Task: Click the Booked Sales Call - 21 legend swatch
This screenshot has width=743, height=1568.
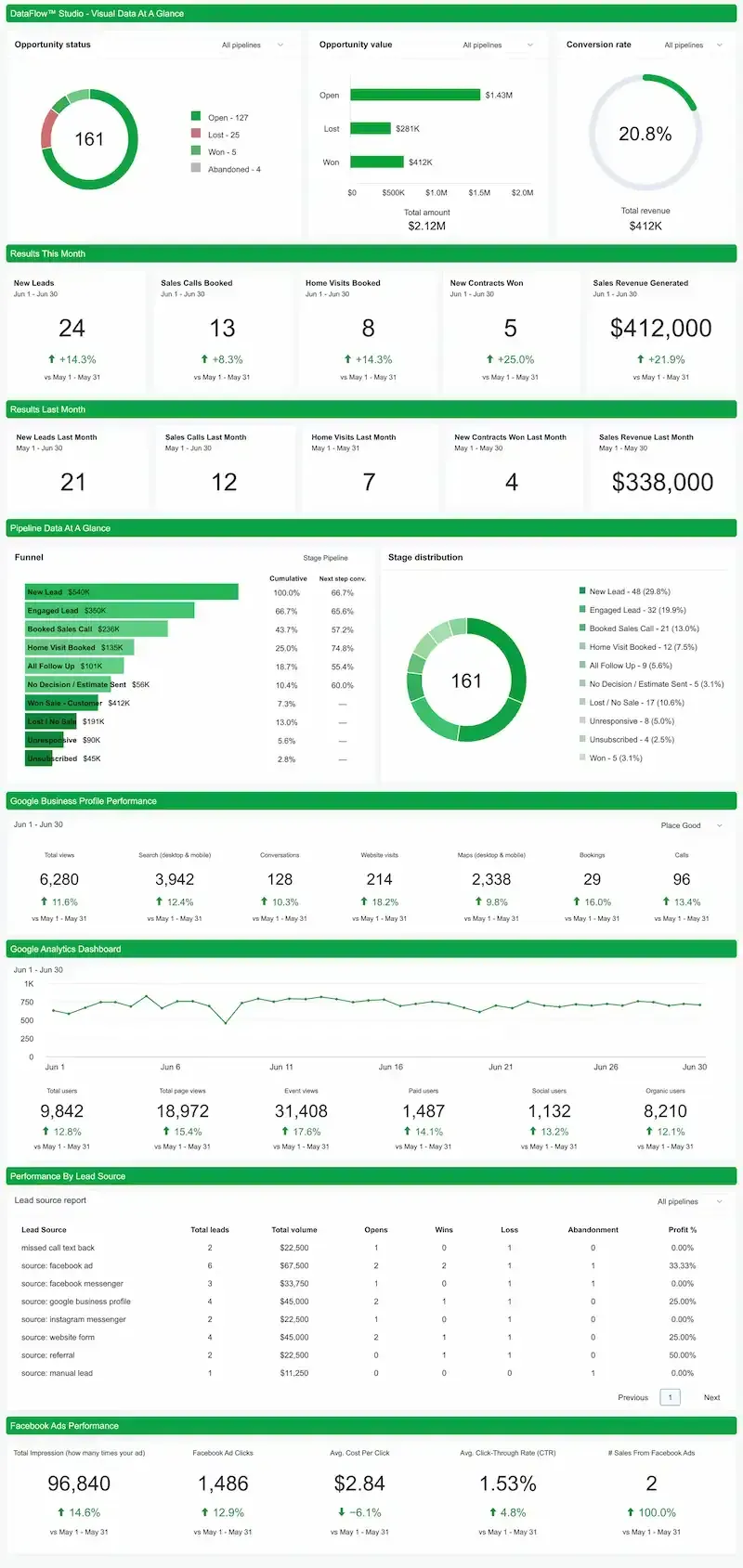Action: tap(582, 628)
